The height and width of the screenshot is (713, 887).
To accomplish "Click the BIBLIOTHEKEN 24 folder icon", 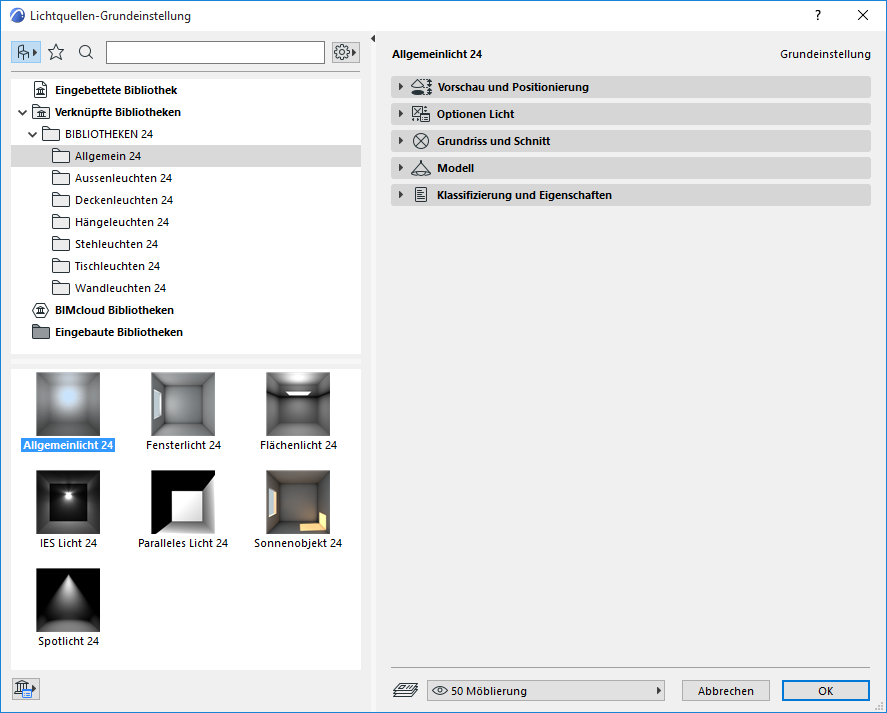I will [51, 134].
